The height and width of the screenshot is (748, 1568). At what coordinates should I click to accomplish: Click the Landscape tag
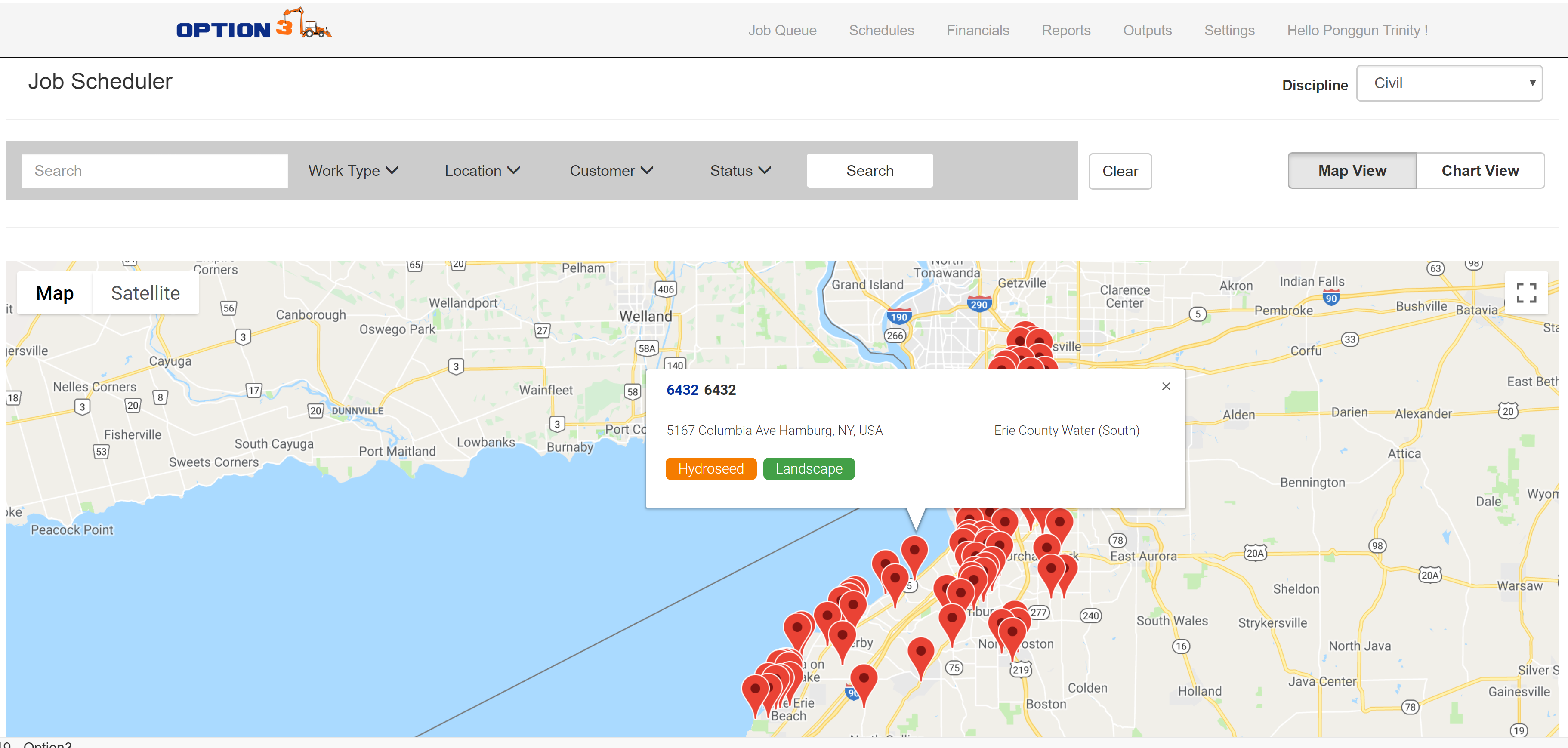pos(809,469)
